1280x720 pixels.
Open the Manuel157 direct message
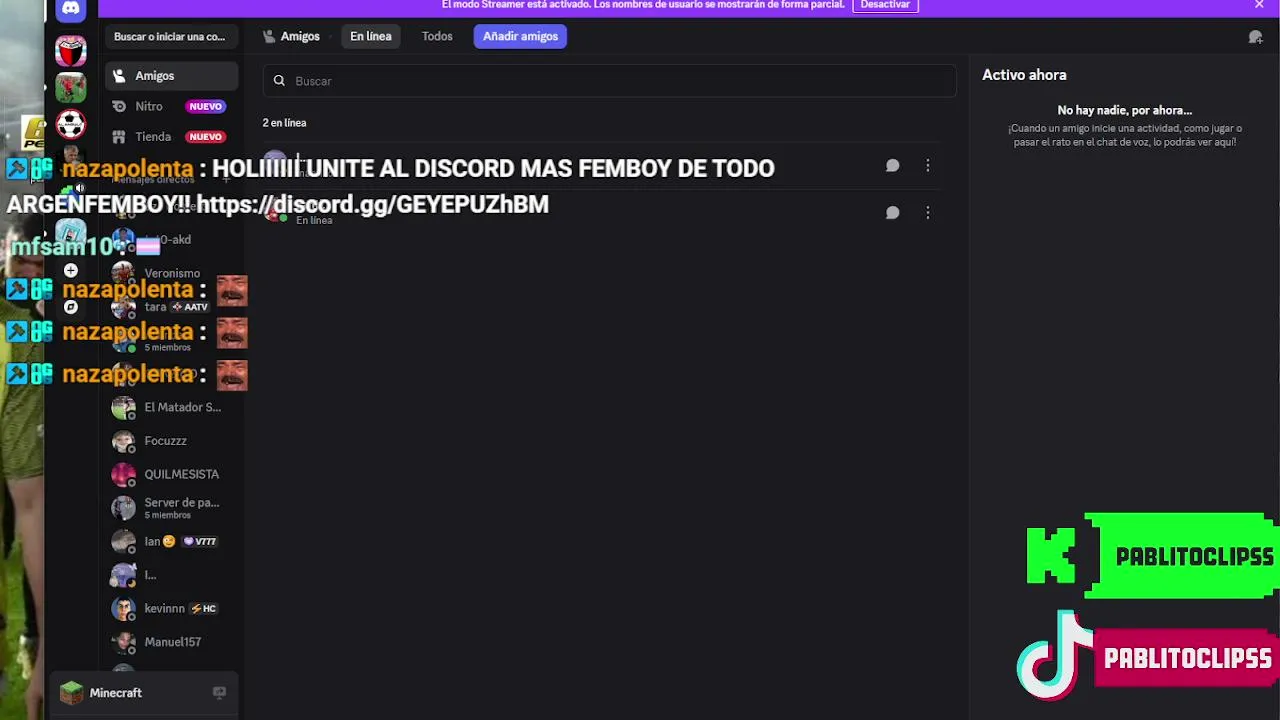pyautogui.click(x=172, y=642)
